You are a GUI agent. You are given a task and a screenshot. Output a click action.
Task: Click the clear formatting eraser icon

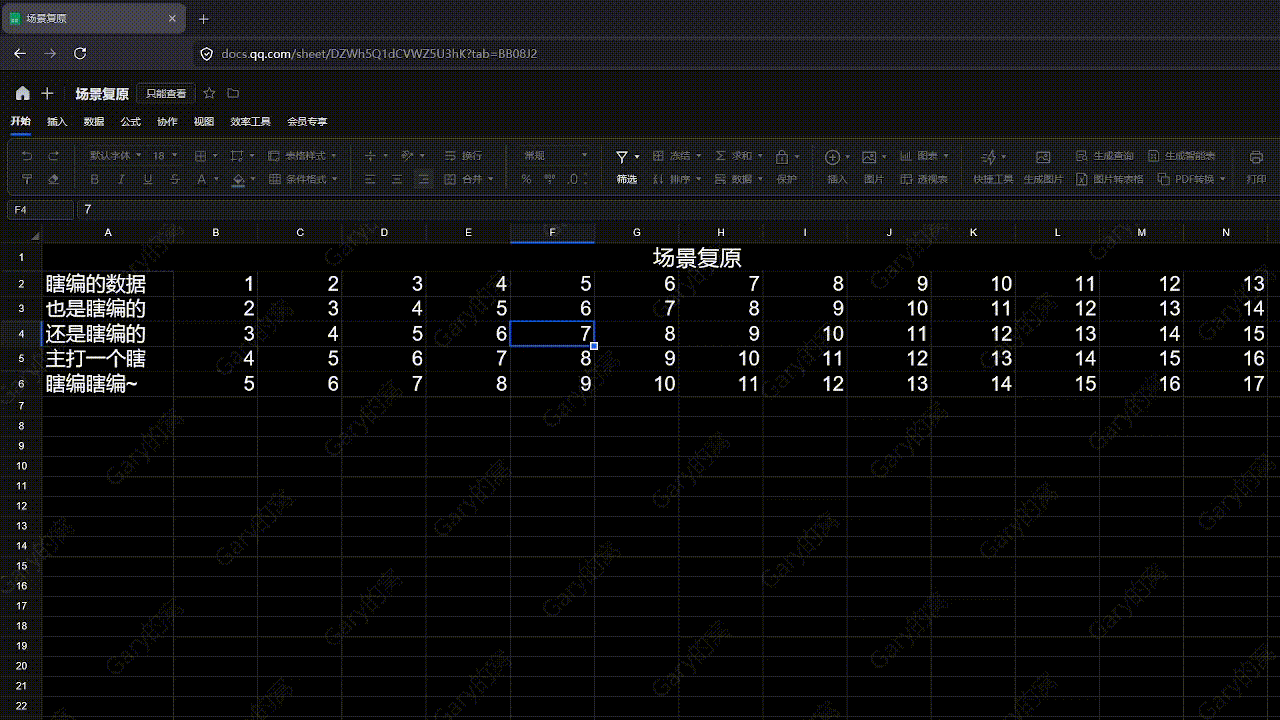point(54,180)
